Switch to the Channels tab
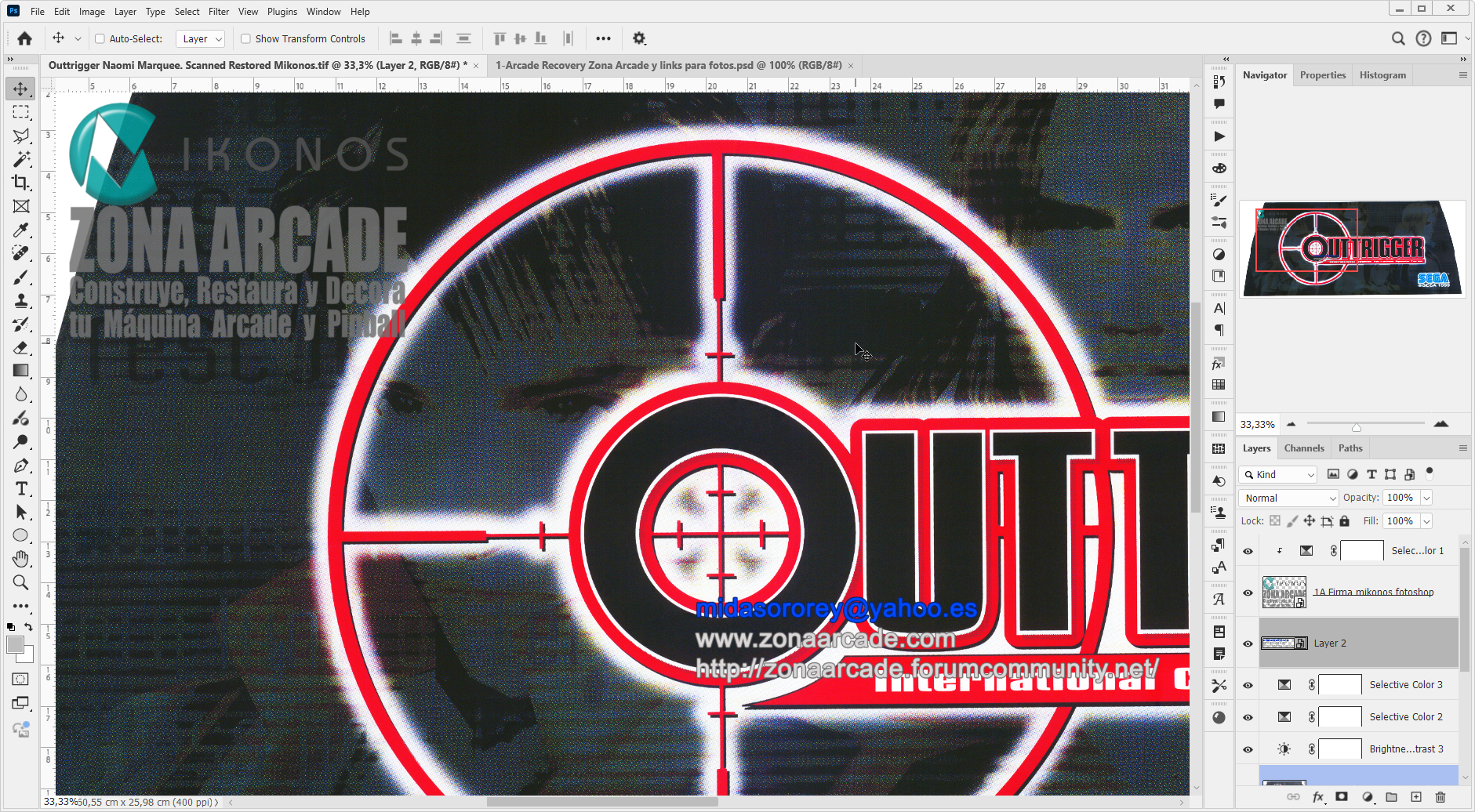This screenshot has width=1475, height=812. tap(1304, 448)
